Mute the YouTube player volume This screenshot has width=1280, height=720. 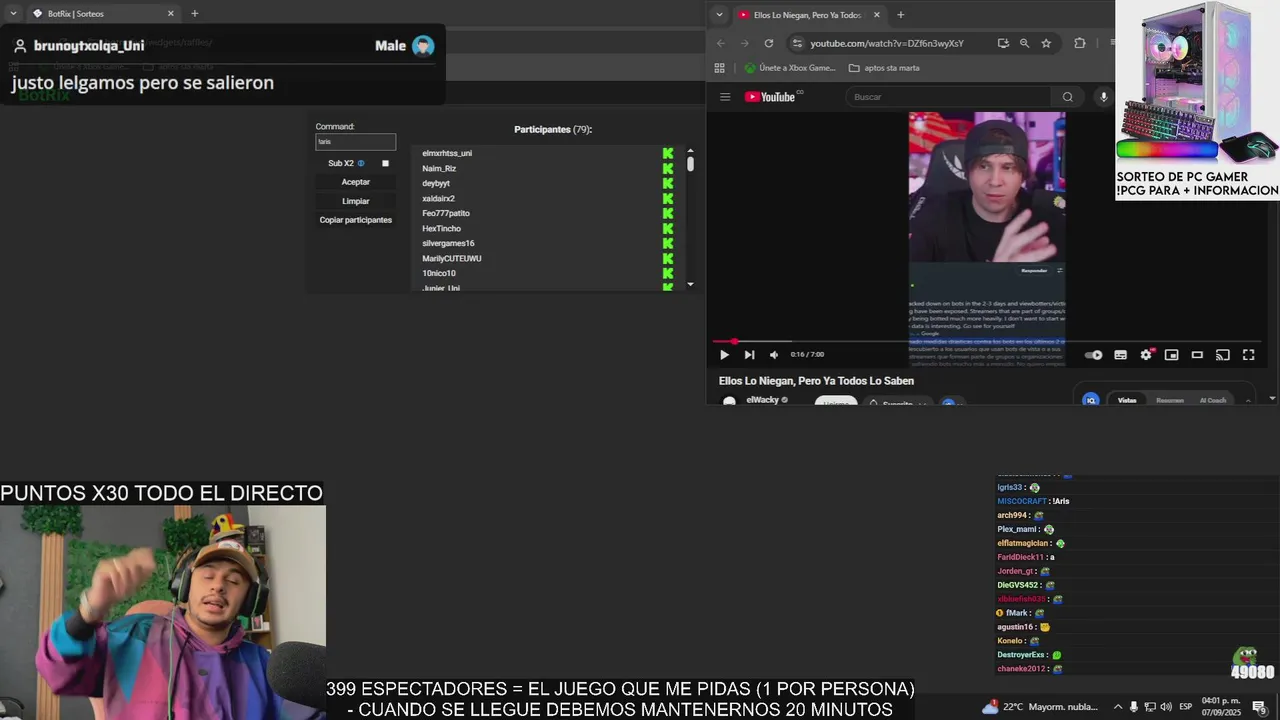click(x=774, y=355)
